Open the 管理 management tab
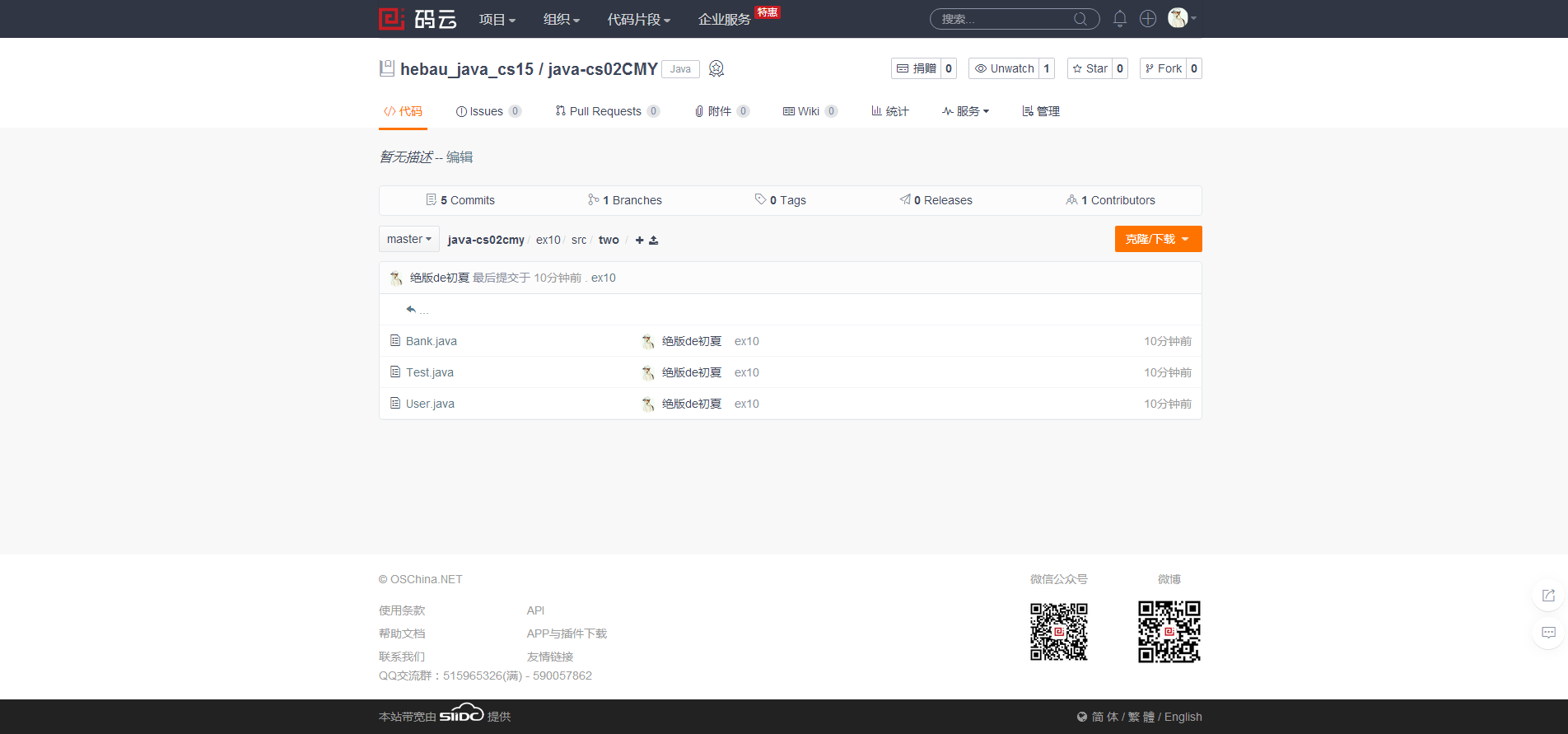Image resolution: width=1568 pixels, height=734 pixels. 1041,111
